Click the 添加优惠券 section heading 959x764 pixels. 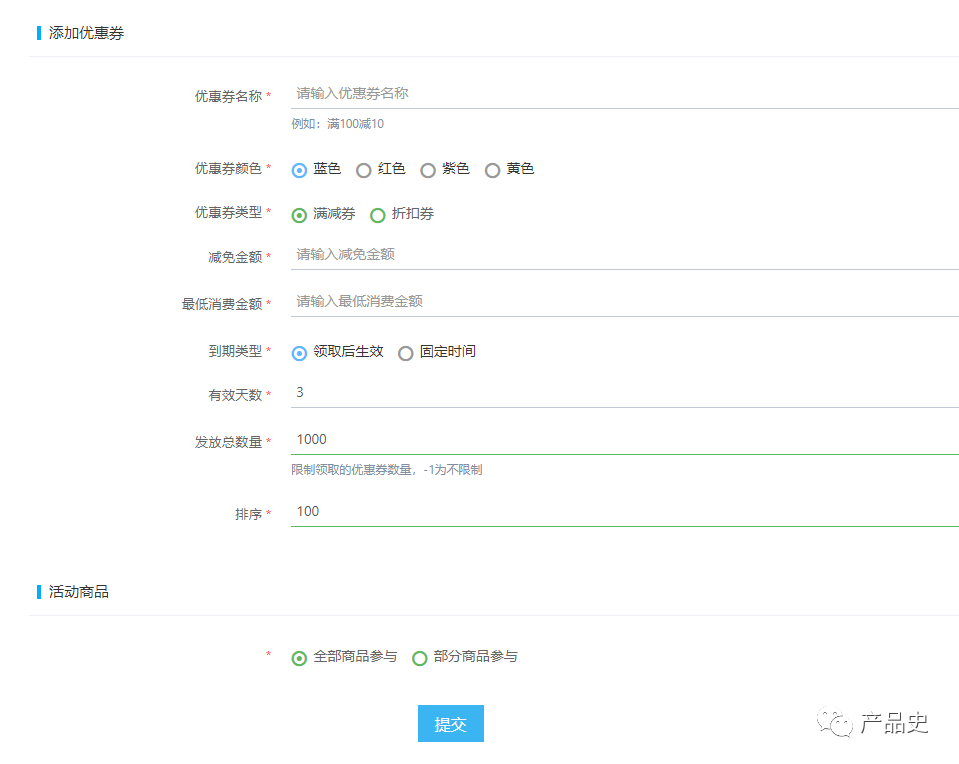click(86, 33)
